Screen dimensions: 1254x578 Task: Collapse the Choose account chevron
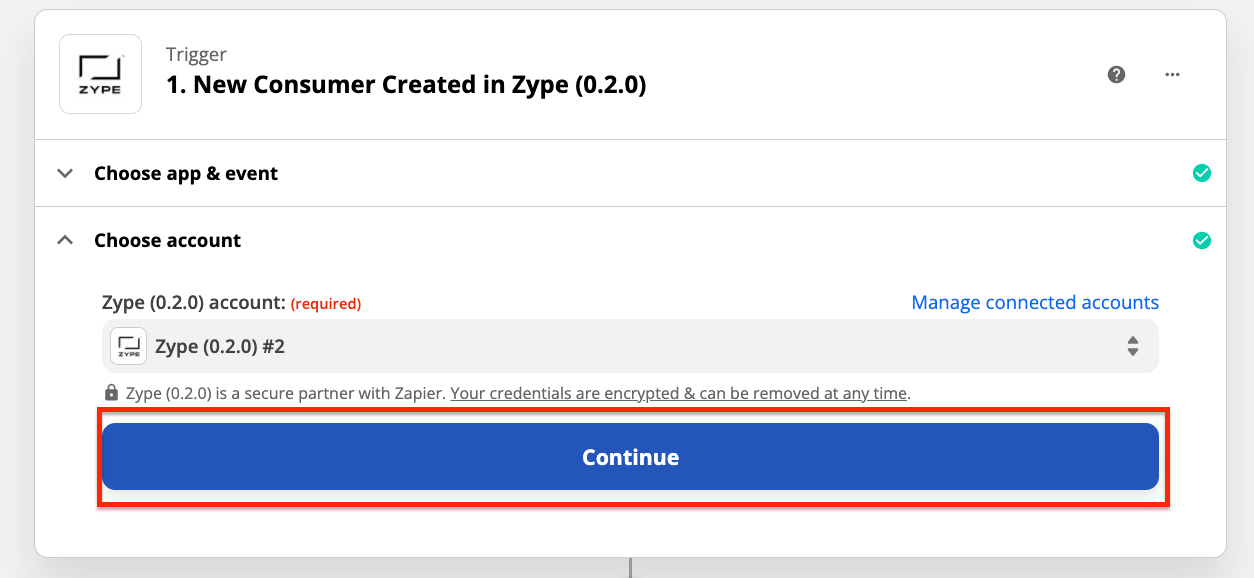point(65,240)
